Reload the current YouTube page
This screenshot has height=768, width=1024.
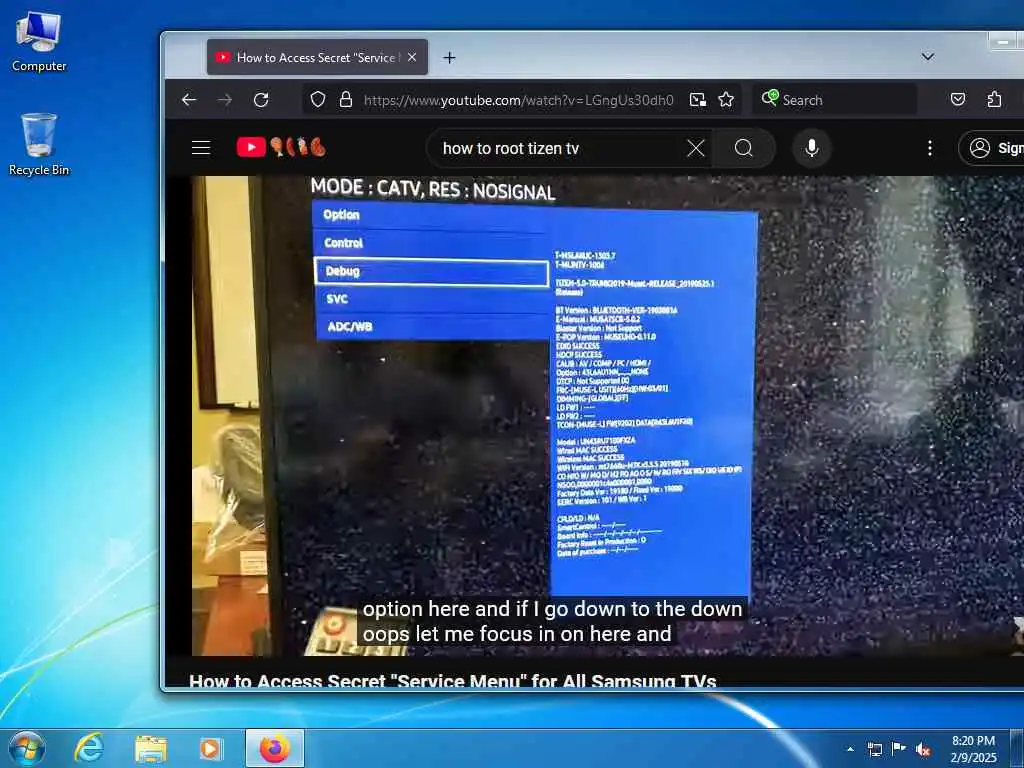[x=261, y=99]
